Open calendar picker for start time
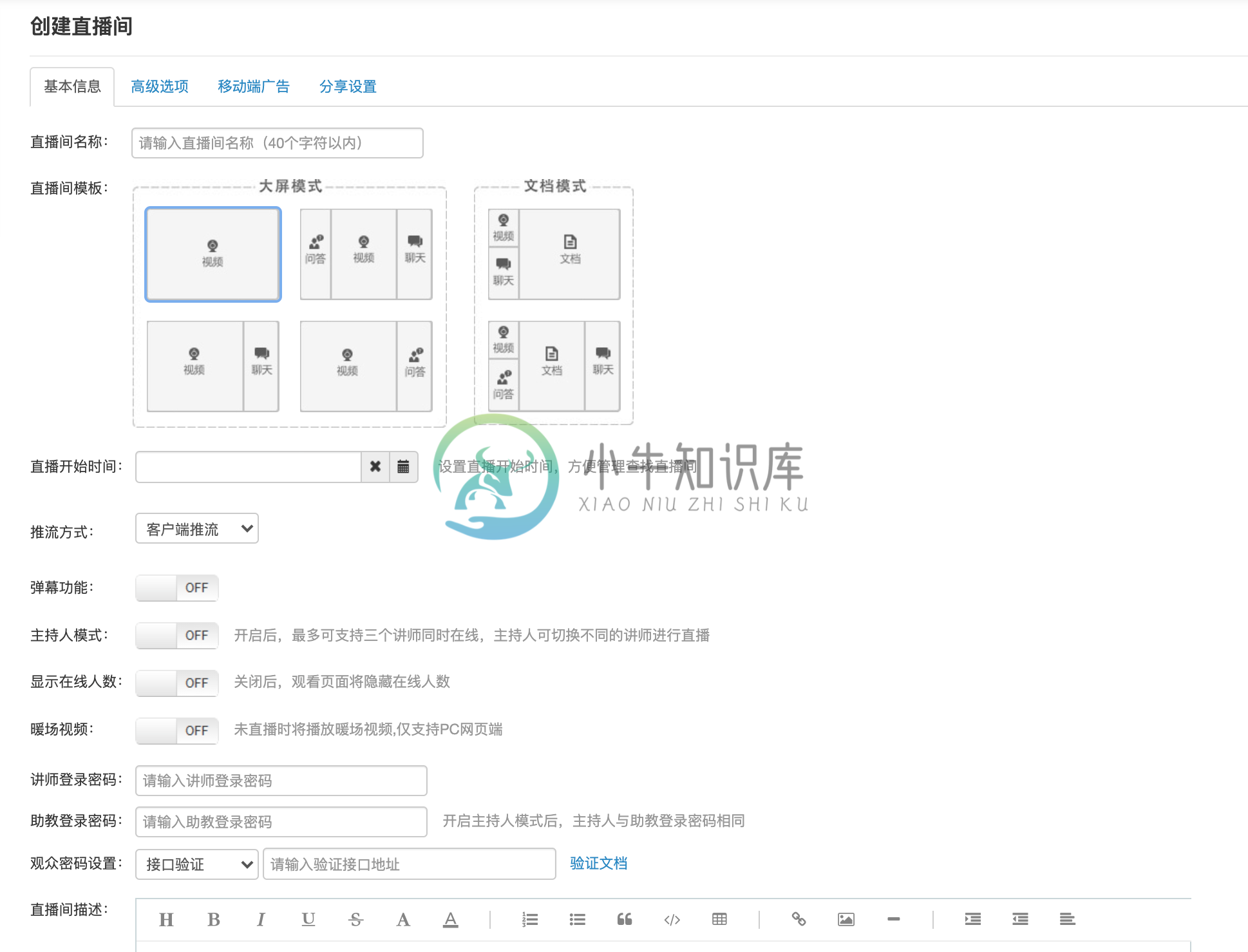 [404, 466]
